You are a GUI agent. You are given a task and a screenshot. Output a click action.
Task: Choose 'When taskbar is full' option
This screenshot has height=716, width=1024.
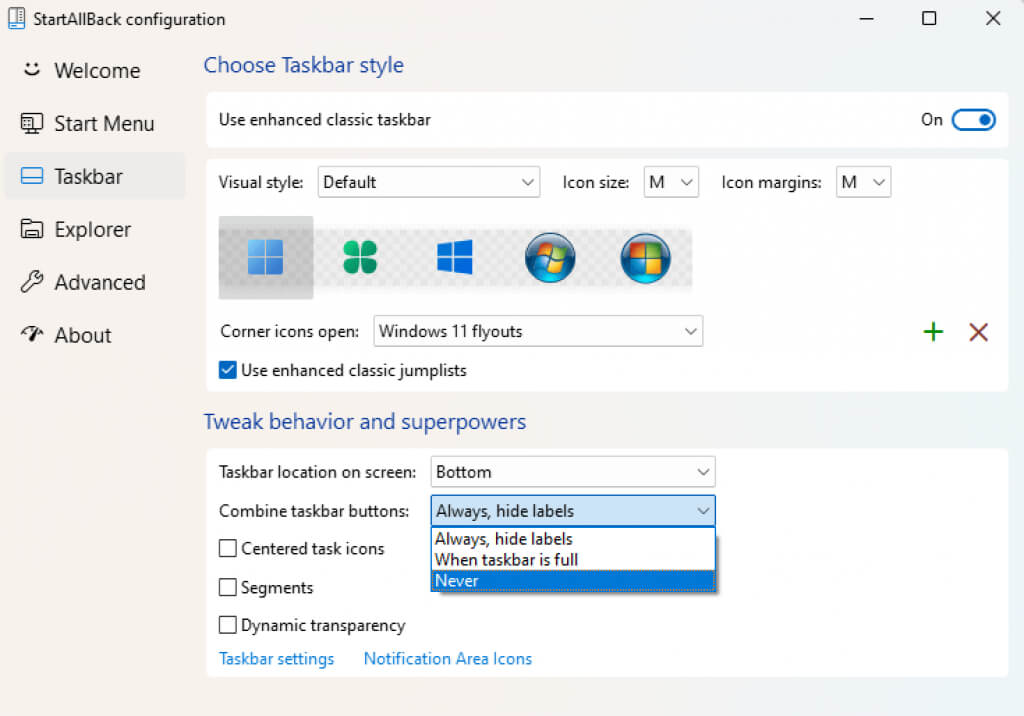[573, 560]
